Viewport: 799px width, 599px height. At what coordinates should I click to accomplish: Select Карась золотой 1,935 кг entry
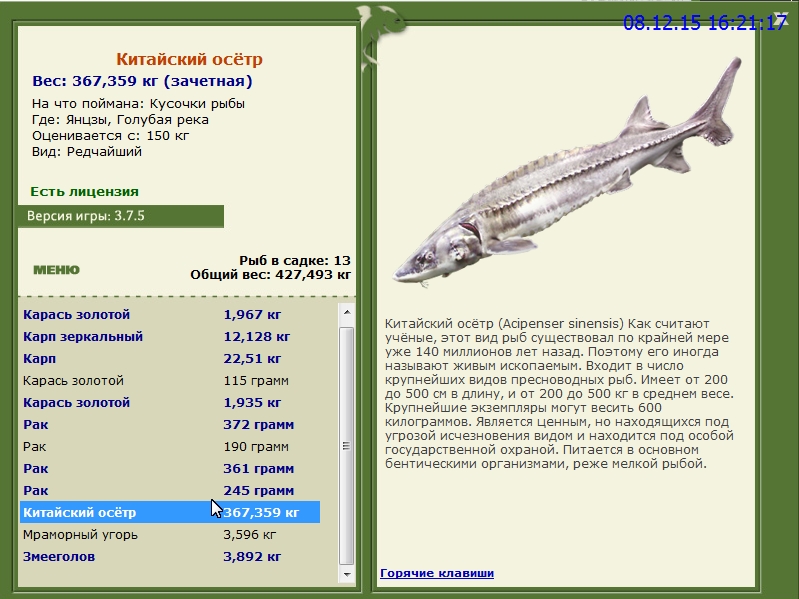(x=170, y=402)
